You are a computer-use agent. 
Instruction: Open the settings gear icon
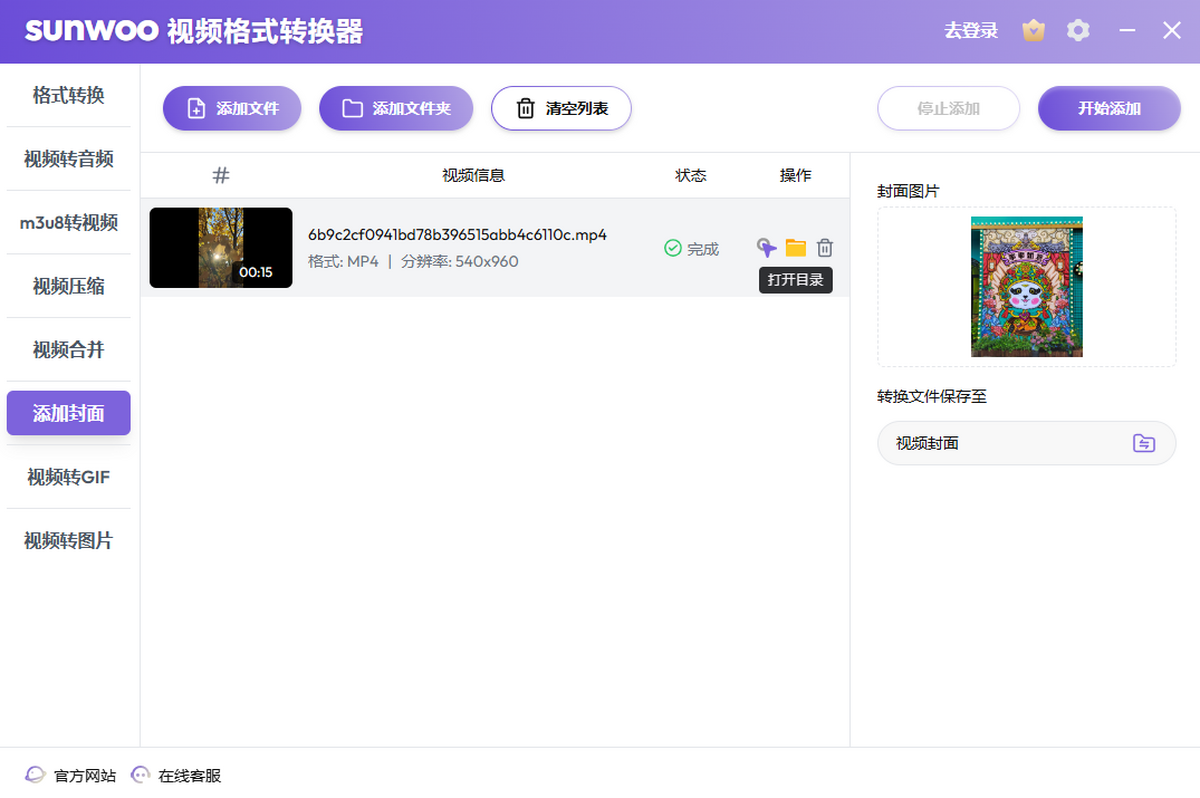click(1078, 30)
